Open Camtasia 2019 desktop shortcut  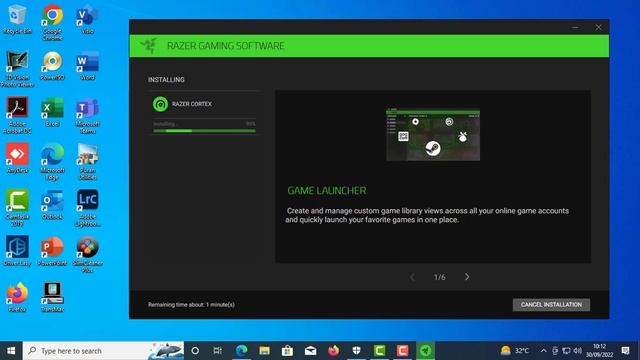coord(17,208)
